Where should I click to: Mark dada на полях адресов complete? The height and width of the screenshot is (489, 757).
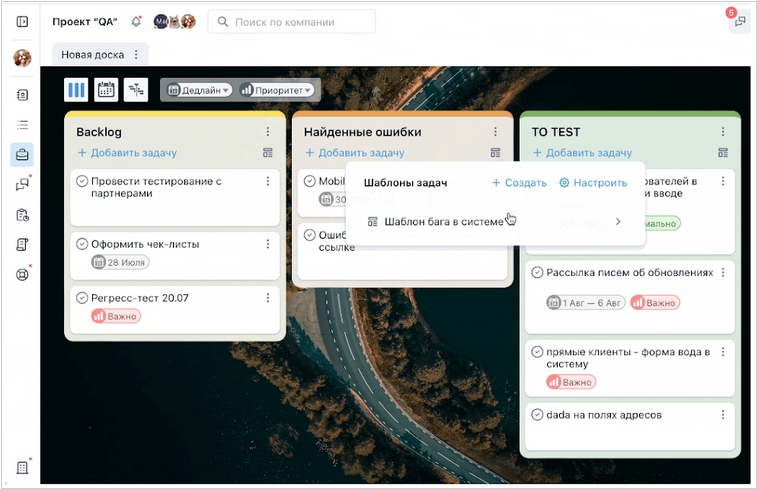point(537,415)
